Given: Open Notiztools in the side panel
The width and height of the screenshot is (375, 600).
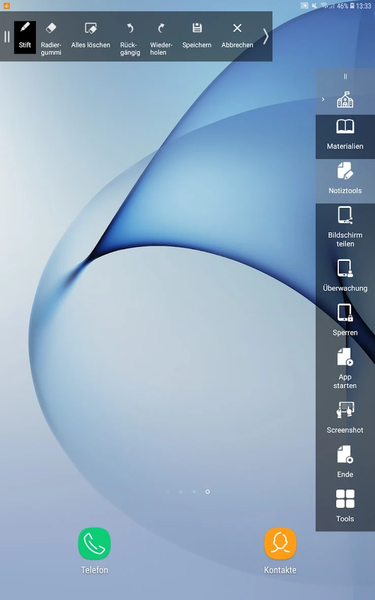Looking at the screenshot, I should pos(345,181).
